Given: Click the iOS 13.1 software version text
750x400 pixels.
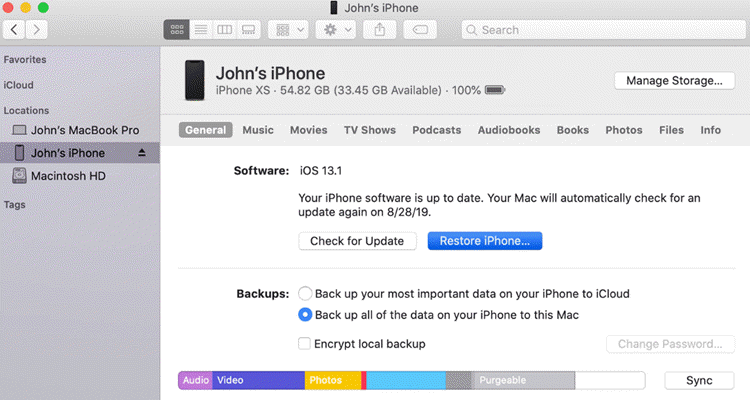Looking at the screenshot, I should coord(321,171).
